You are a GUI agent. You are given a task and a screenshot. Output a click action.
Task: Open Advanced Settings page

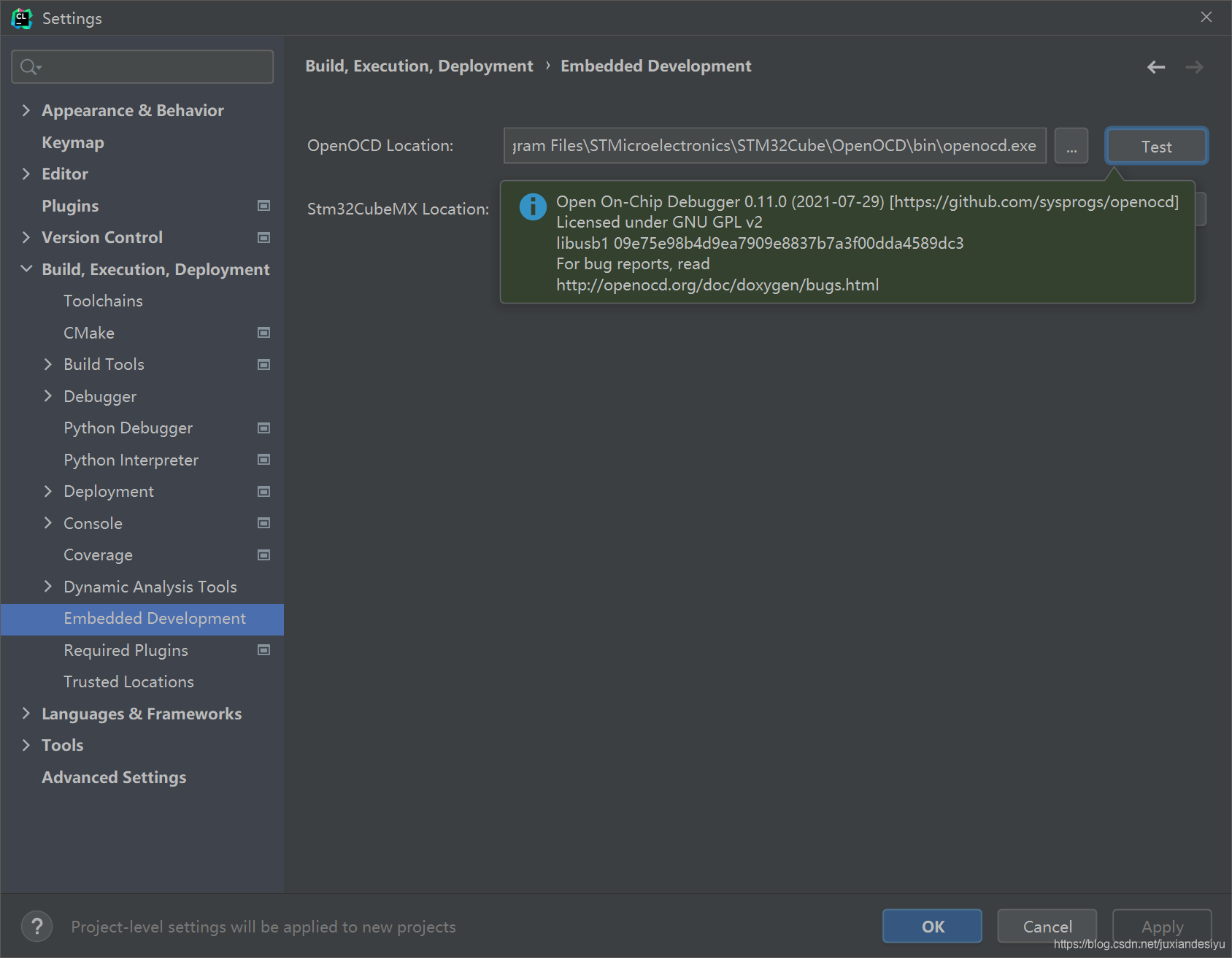pos(114,777)
